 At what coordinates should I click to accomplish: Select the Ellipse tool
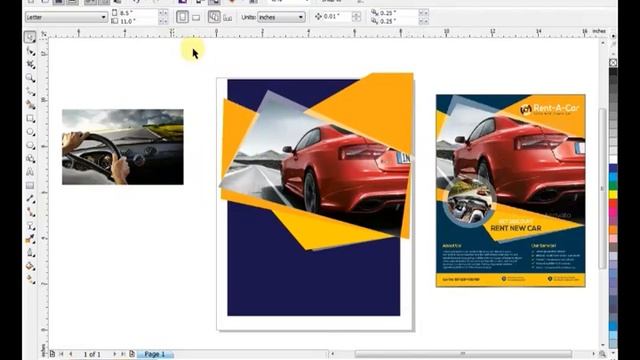(x=30, y=132)
